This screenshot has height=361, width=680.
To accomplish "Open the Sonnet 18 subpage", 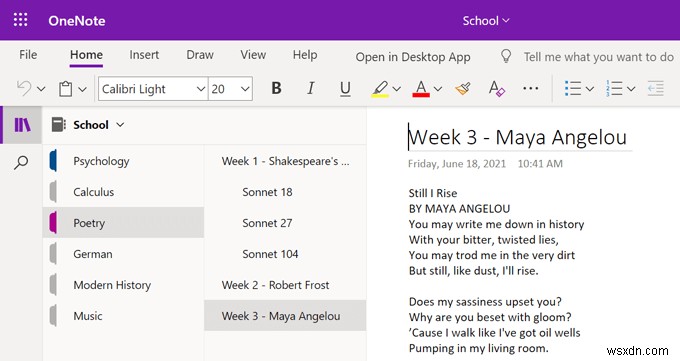I will click(285, 192).
